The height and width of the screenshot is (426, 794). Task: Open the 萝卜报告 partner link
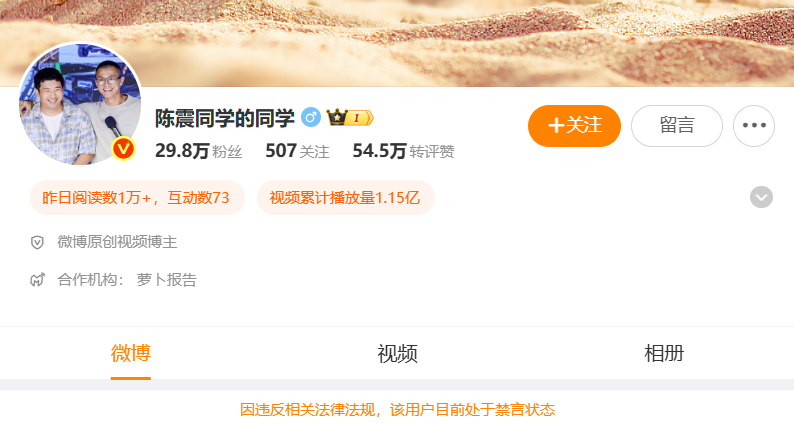pos(167,280)
